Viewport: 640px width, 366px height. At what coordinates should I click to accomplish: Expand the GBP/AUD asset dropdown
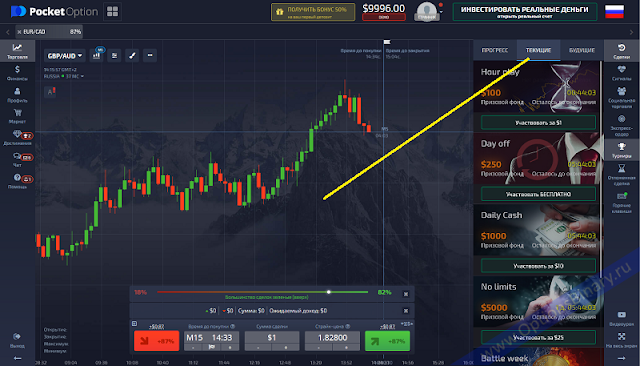point(64,55)
